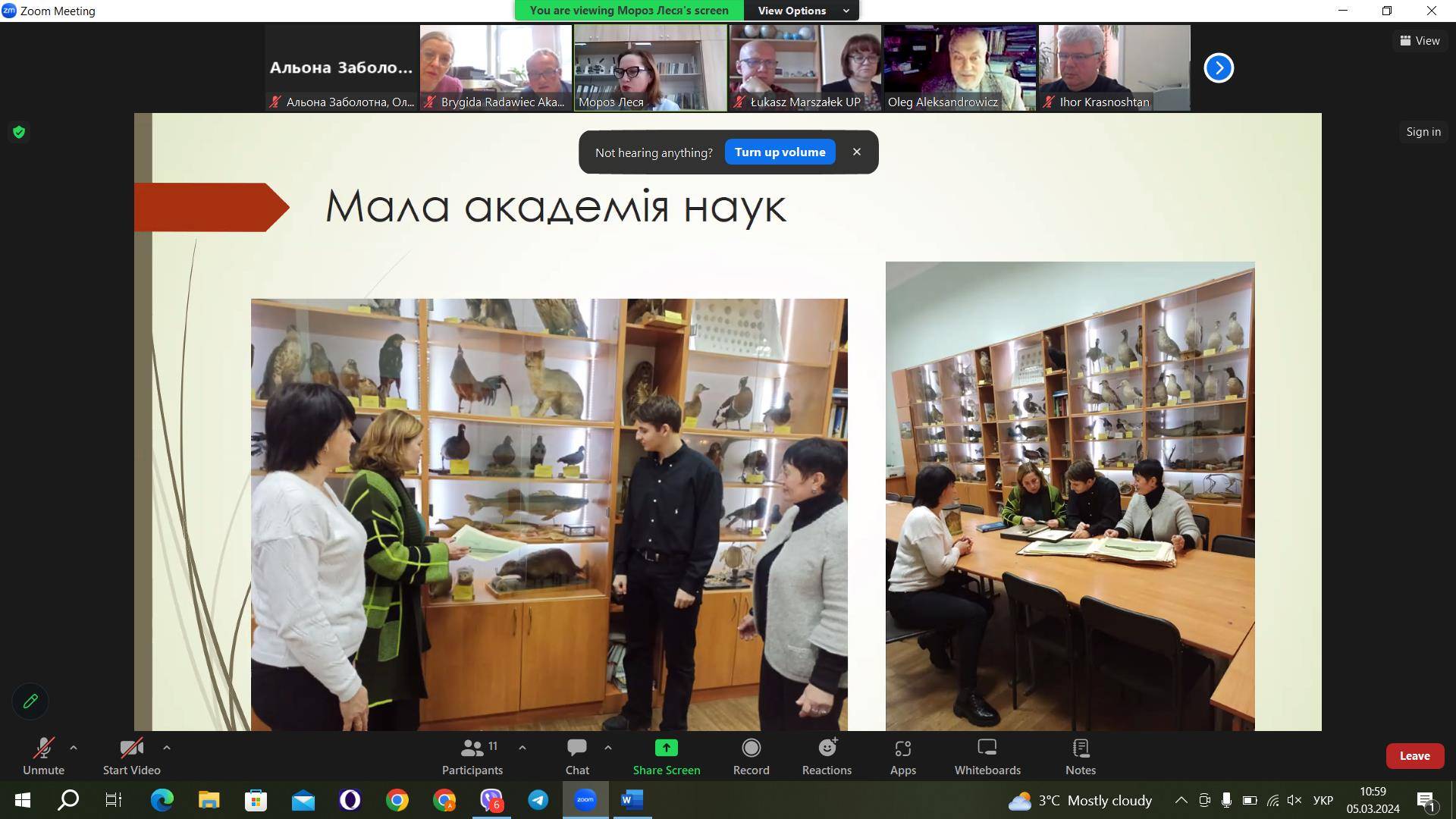The image size is (1456, 819).
Task: Open first Google Chrome taskbar icon
Action: 397,800
